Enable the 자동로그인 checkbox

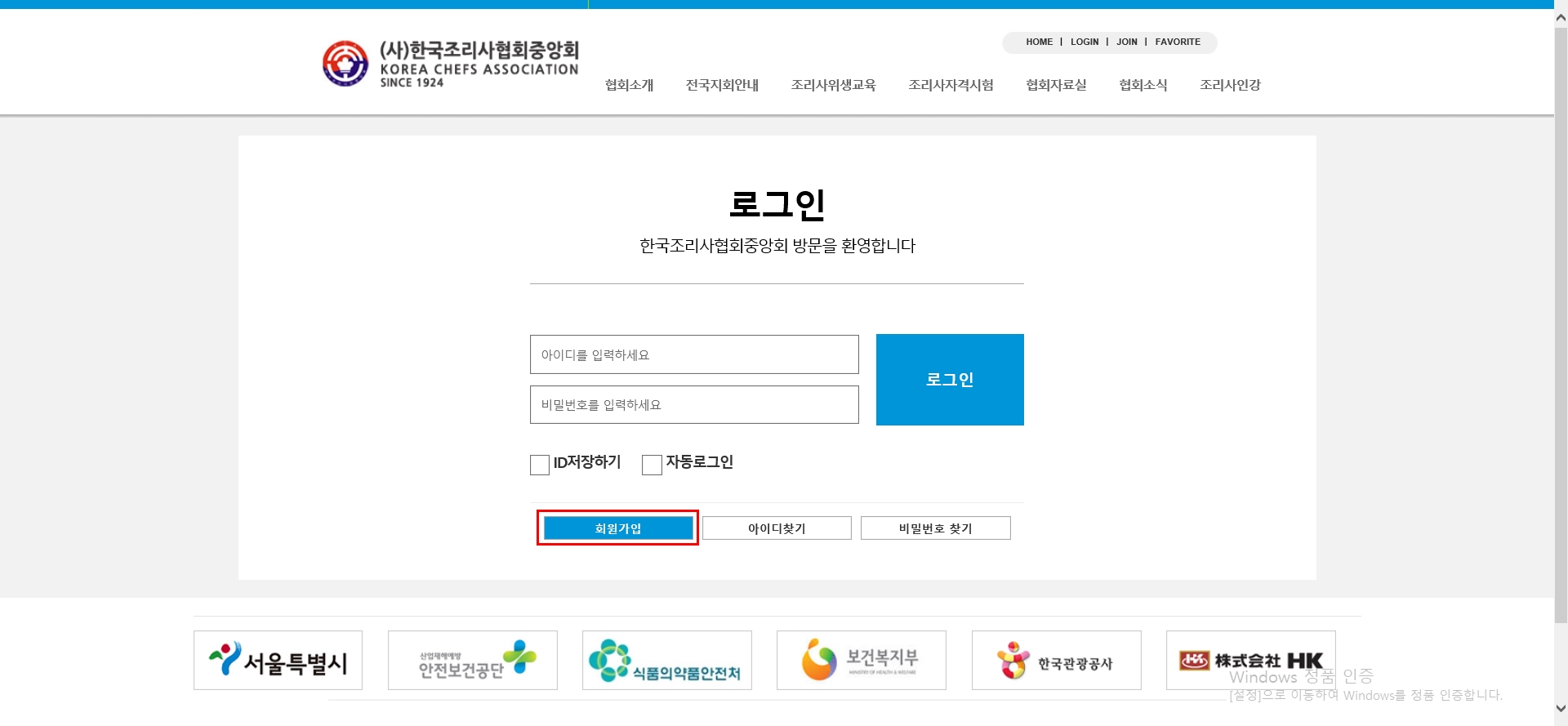point(652,465)
